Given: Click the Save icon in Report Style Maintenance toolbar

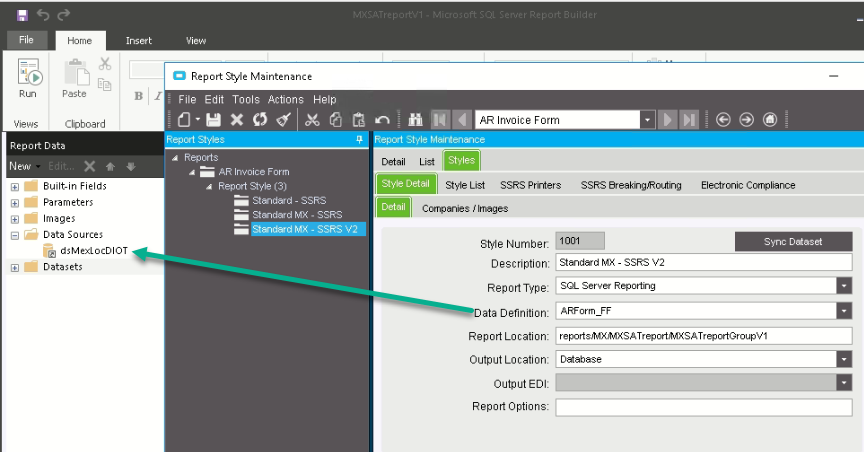Looking at the screenshot, I should (213, 120).
